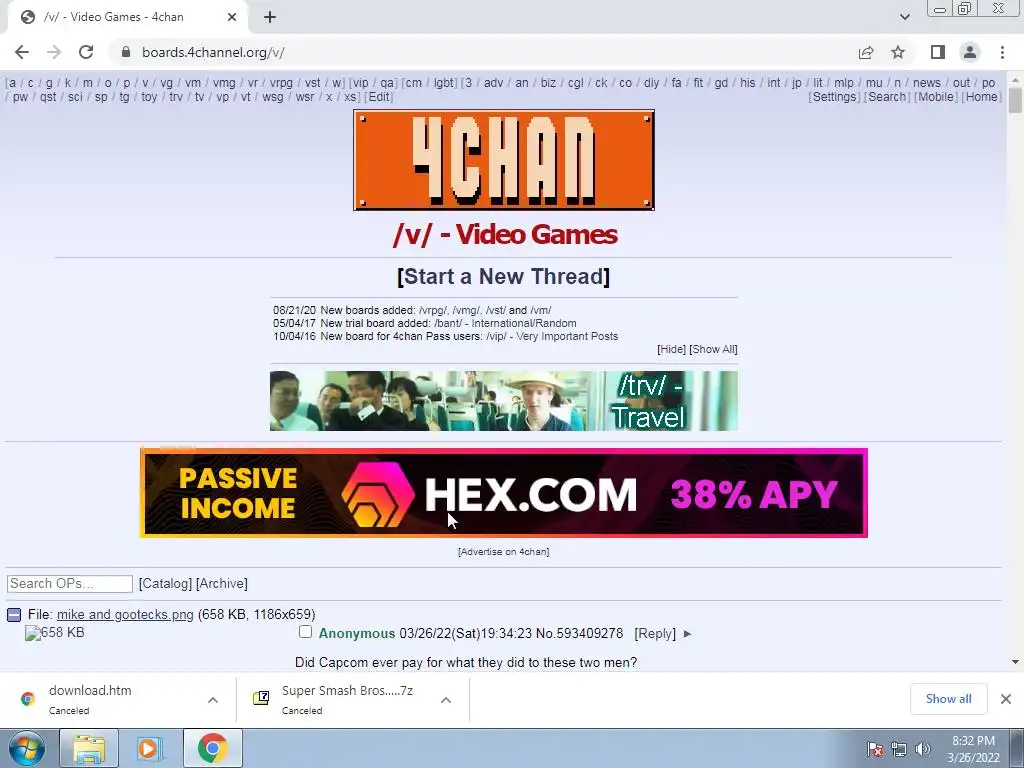Click the download.htm file icon
This screenshot has width=1024, height=768.
point(27,699)
